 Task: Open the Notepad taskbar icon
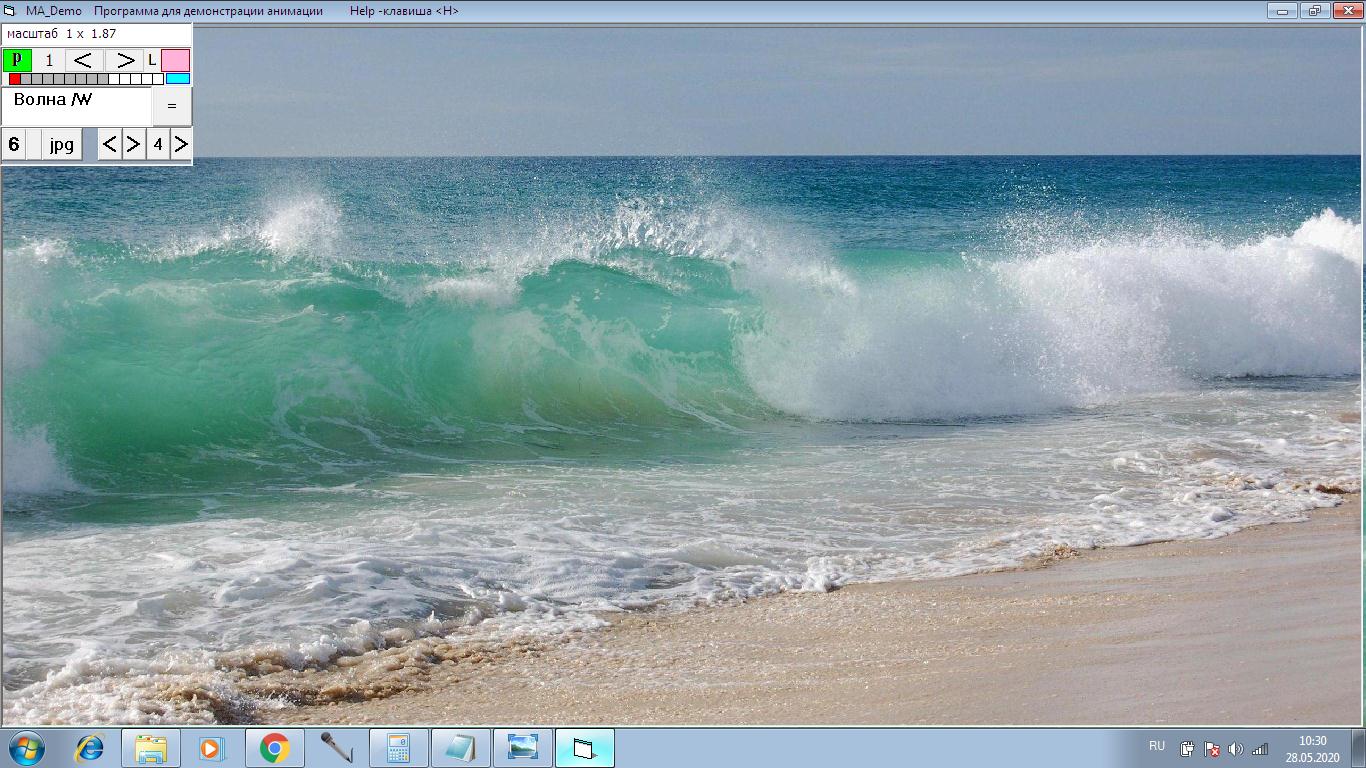[x=460, y=748]
